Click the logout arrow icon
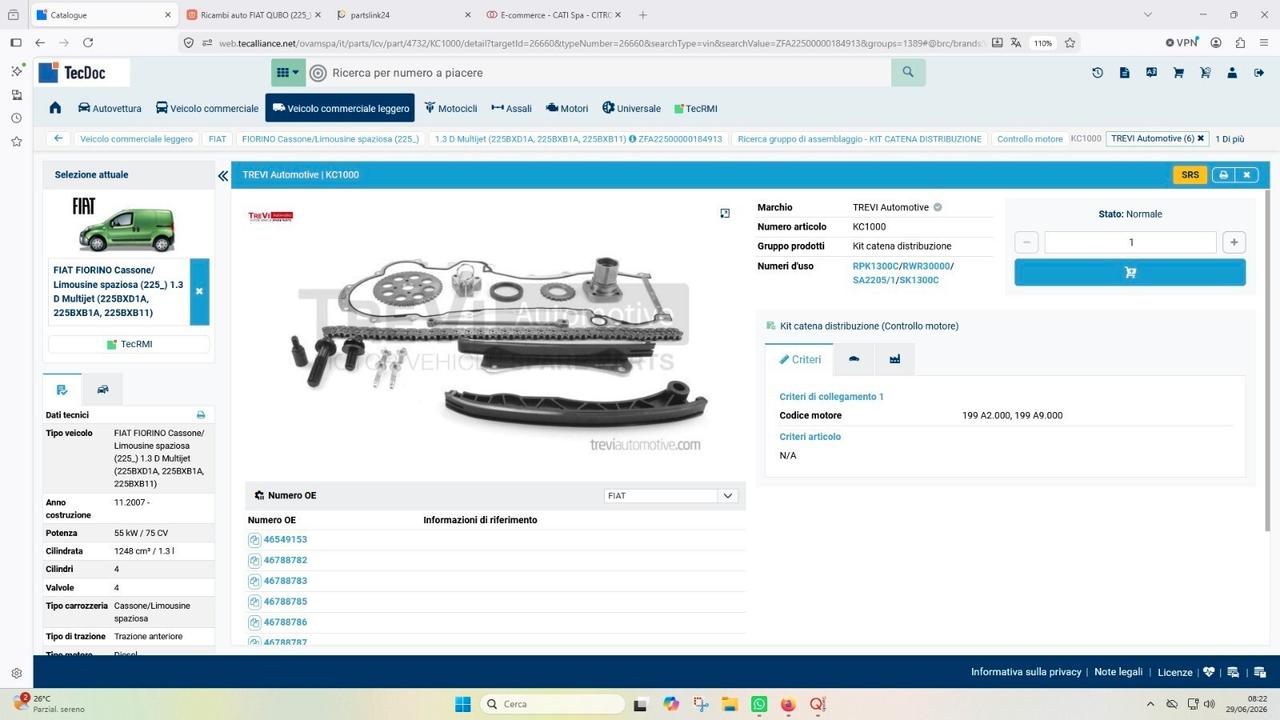The height and width of the screenshot is (720, 1280). 1257,72
